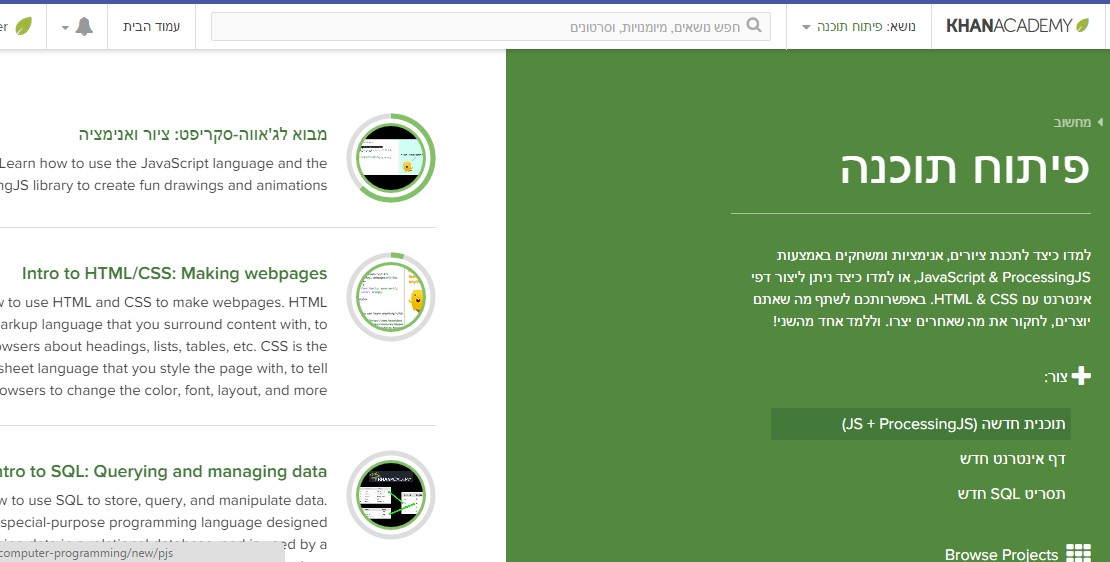This screenshot has width=1110, height=562.
Task: Open the subject dropdown נושא: פיתוח תוכנה
Action: coord(859,27)
